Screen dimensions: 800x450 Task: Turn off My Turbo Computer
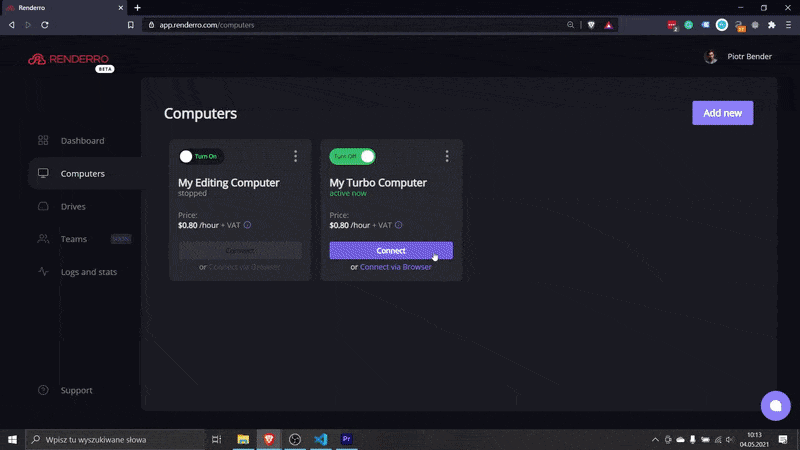tap(352, 156)
